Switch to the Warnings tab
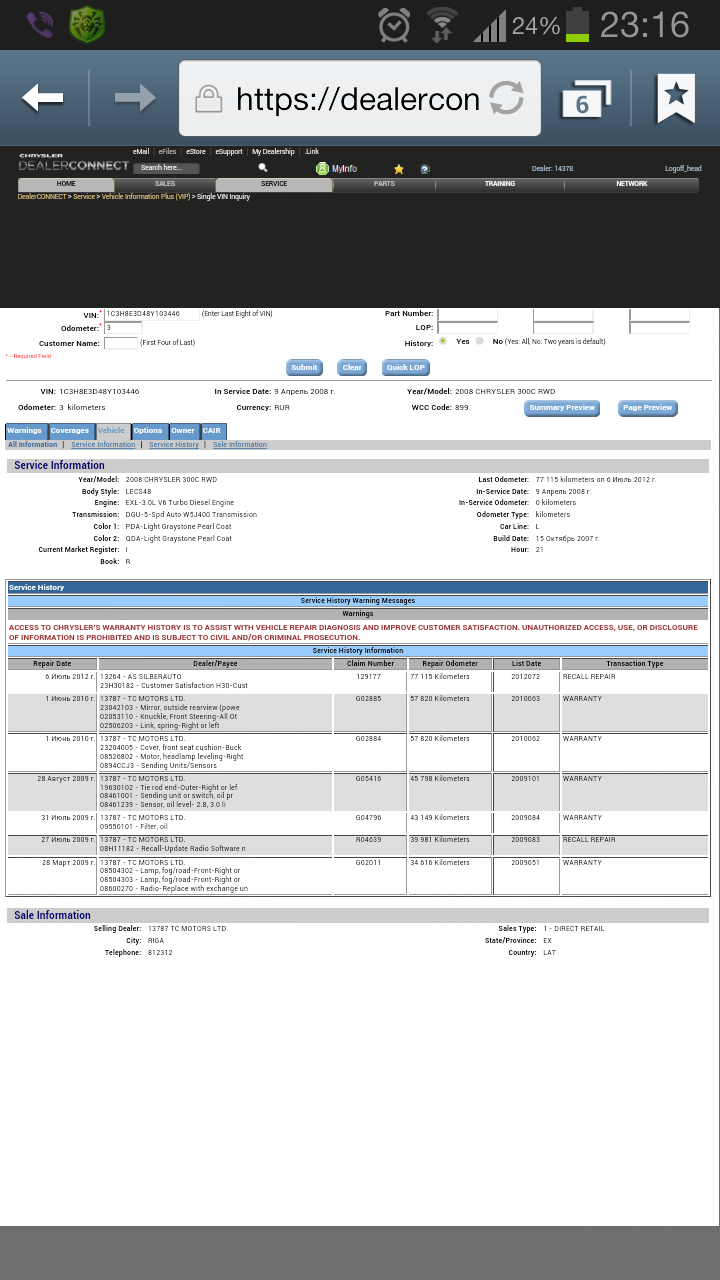The height and width of the screenshot is (1280, 720). tap(25, 431)
